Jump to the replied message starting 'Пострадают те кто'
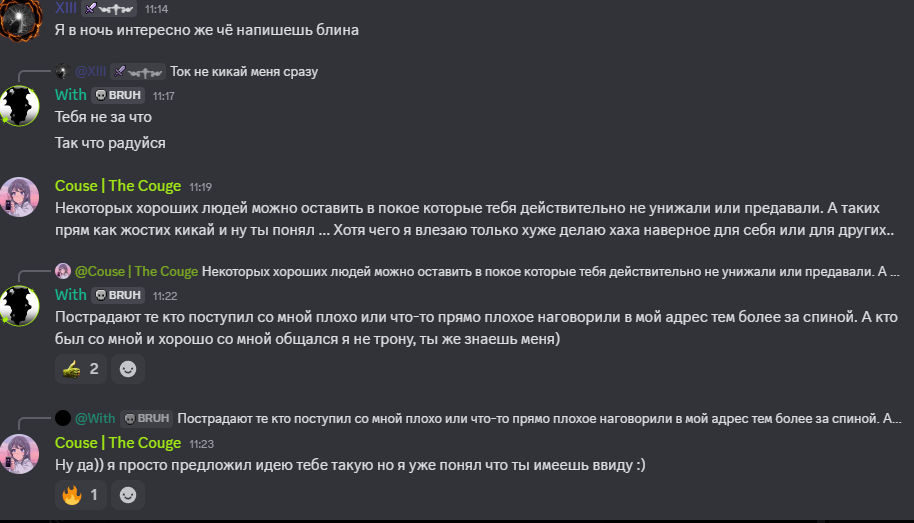 pyautogui.click(x=539, y=419)
